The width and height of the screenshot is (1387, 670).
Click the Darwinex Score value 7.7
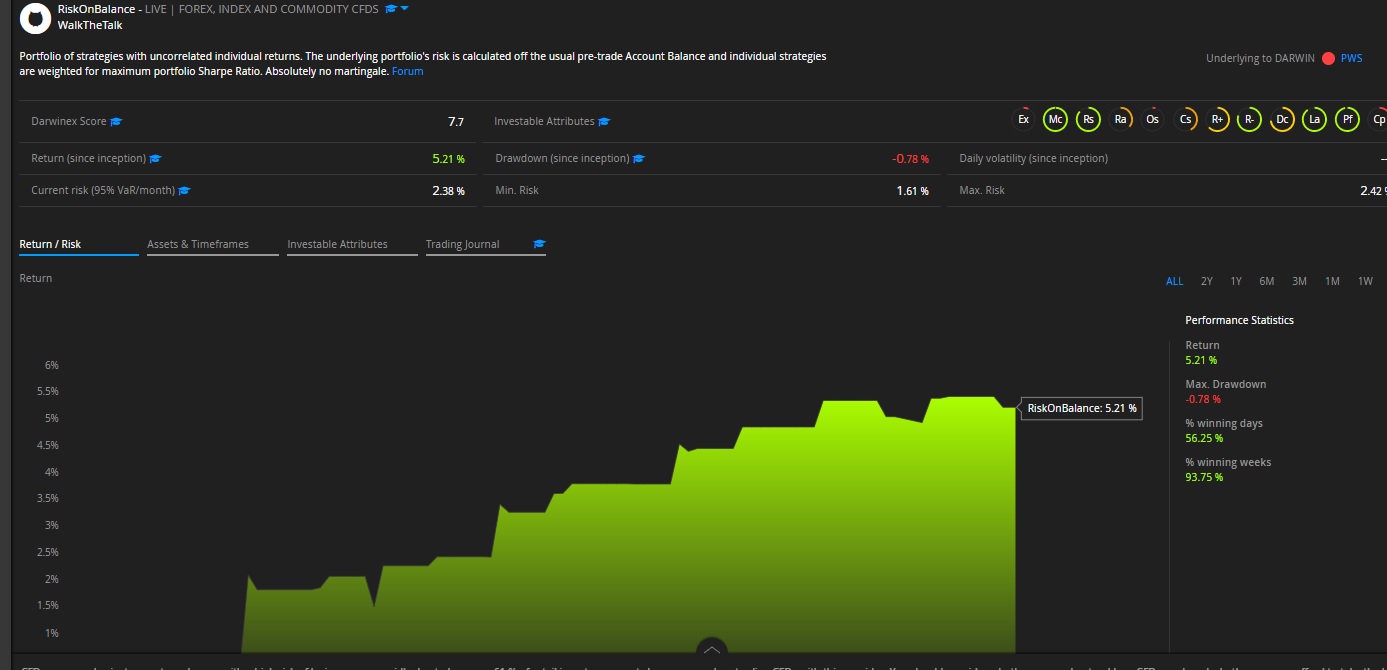click(456, 122)
